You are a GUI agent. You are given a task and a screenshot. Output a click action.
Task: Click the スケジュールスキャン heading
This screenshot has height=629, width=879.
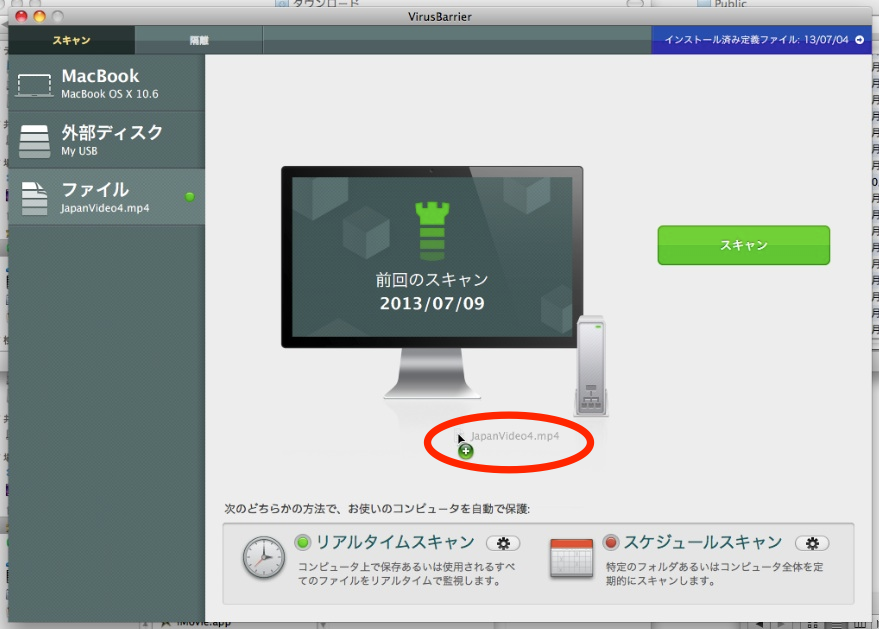point(702,542)
